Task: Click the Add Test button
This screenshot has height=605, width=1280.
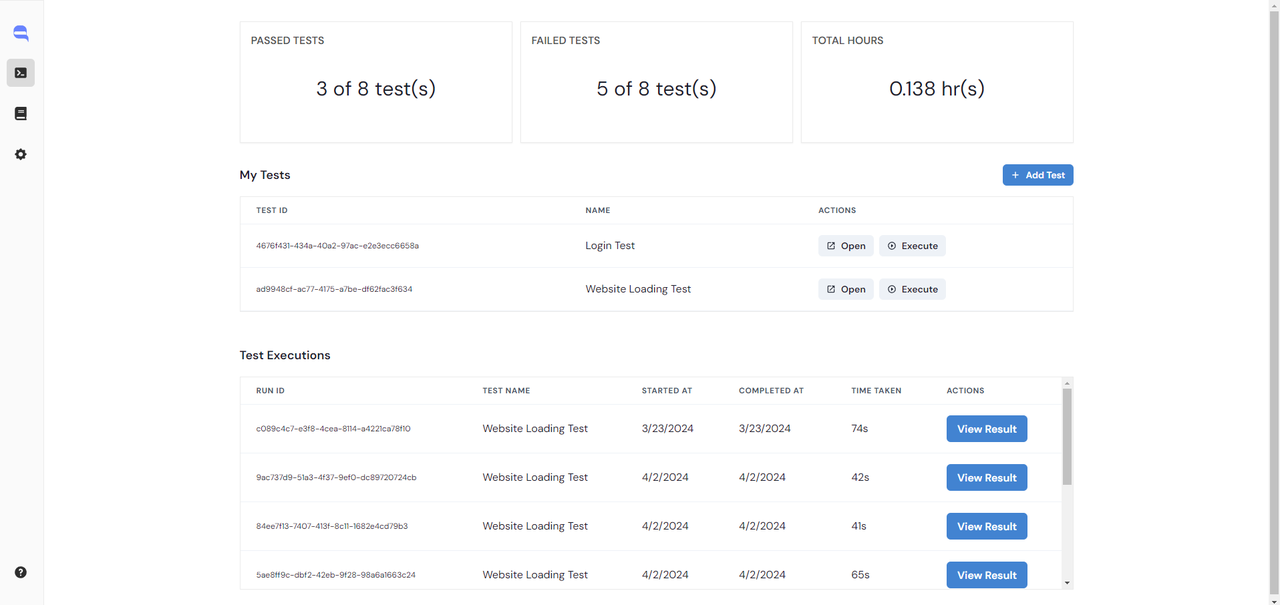Action: (1038, 175)
